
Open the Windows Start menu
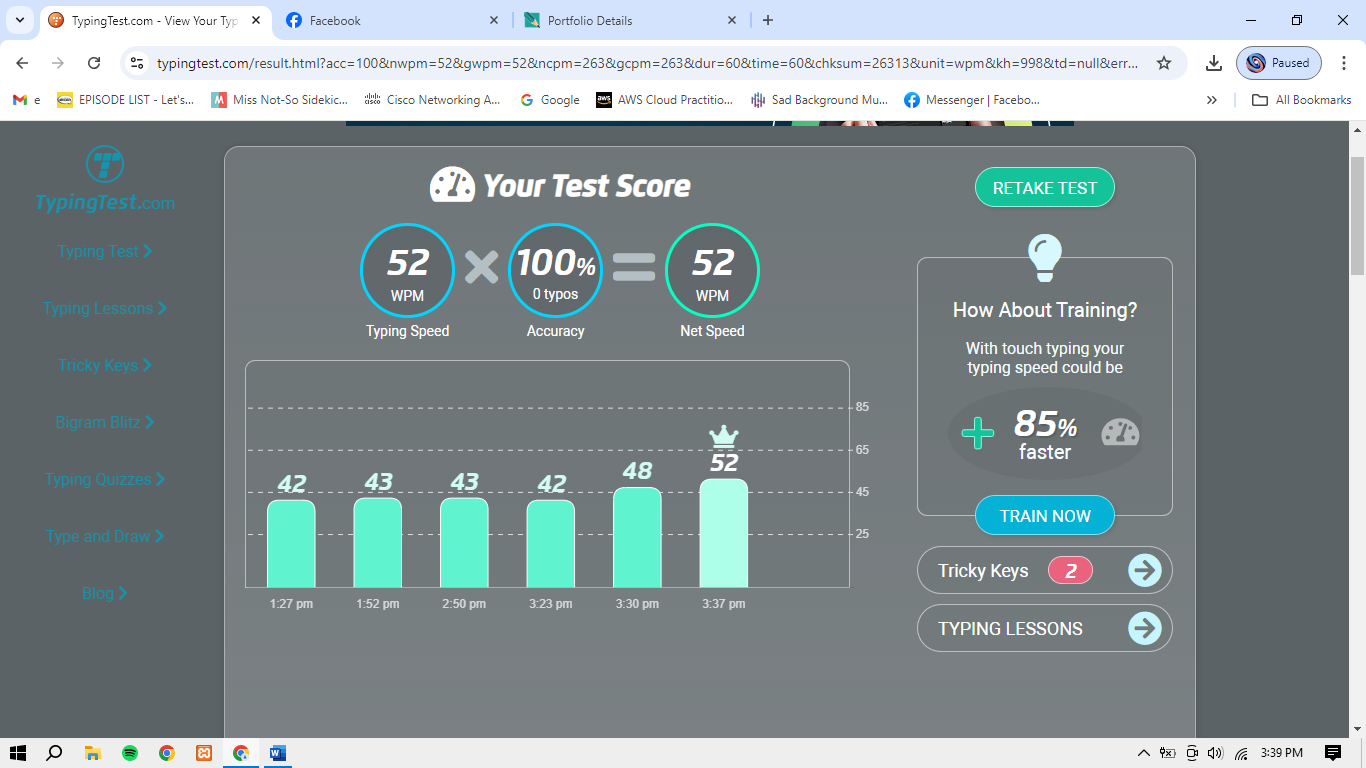point(18,753)
